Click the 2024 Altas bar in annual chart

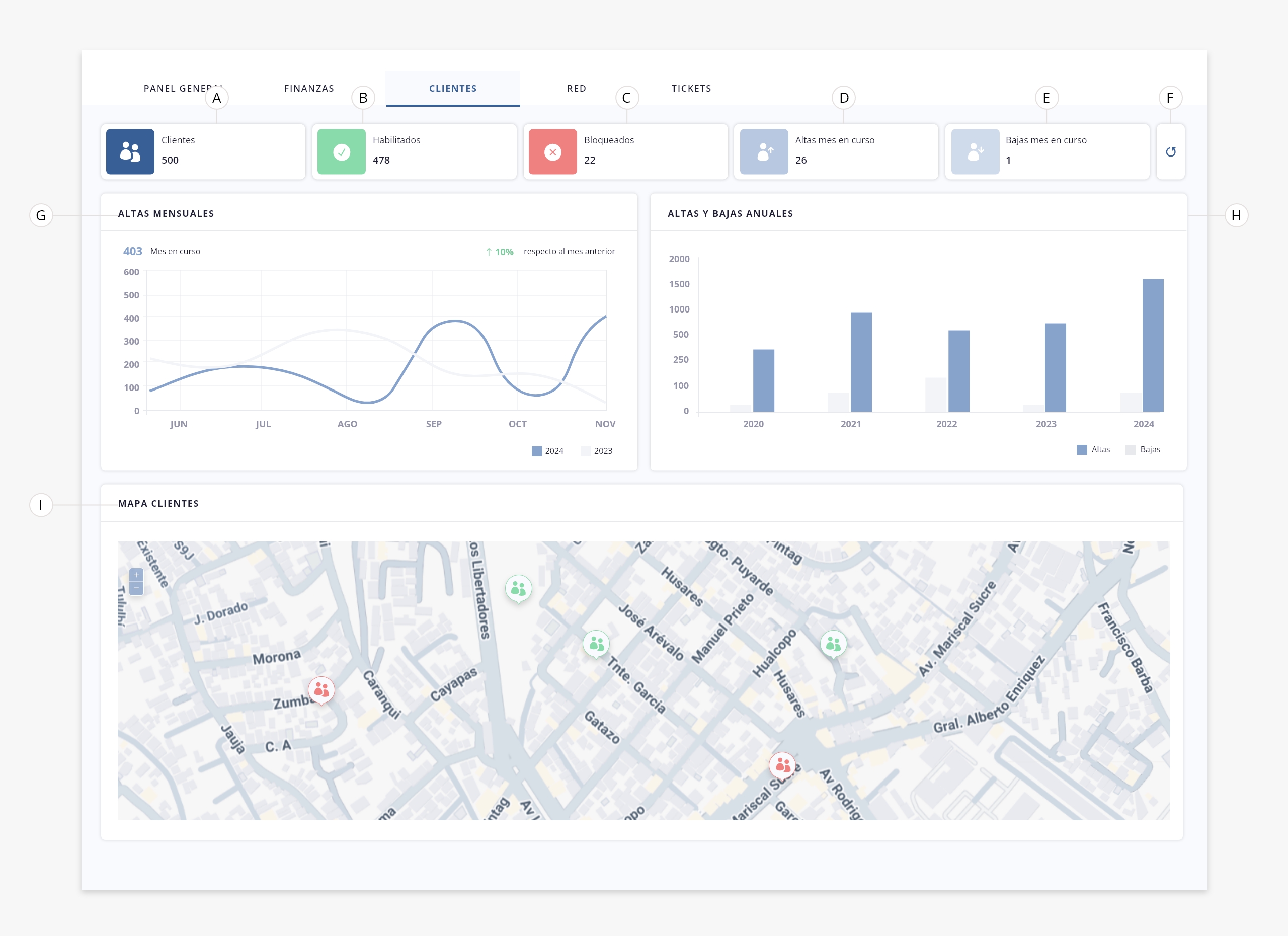click(x=1153, y=345)
